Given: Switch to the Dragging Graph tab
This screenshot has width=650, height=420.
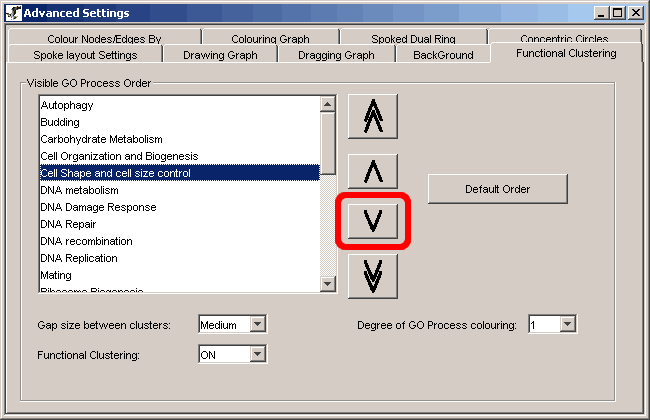Looking at the screenshot, I should tap(336, 55).
